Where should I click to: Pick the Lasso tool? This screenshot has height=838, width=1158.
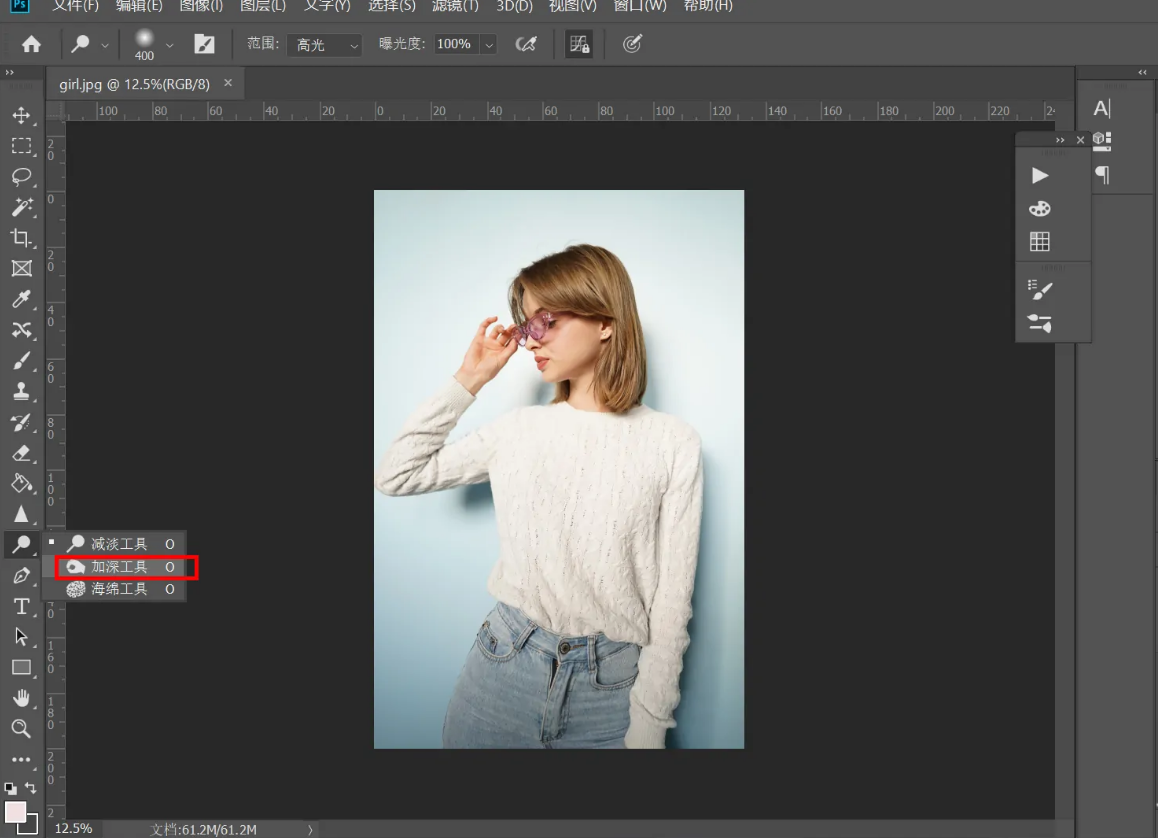[21, 177]
